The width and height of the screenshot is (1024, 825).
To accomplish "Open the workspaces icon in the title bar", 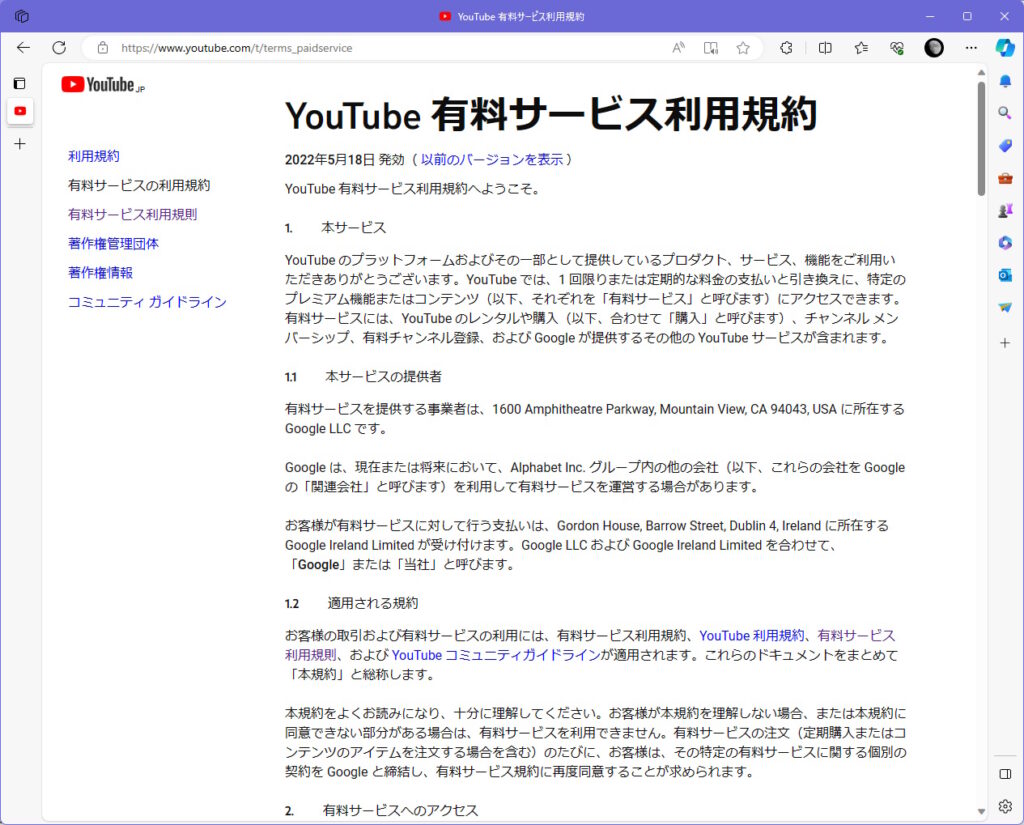I will [x=22, y=16].
